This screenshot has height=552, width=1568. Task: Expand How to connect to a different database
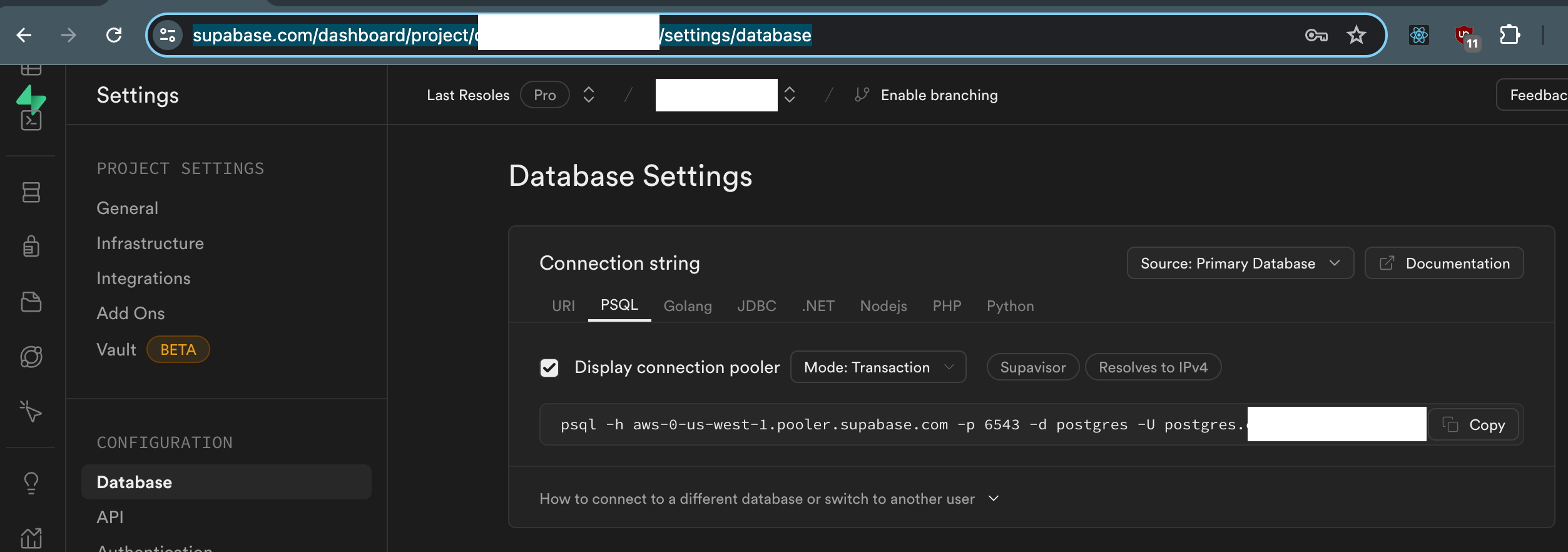pyautogui.click(x=770, y=499)
